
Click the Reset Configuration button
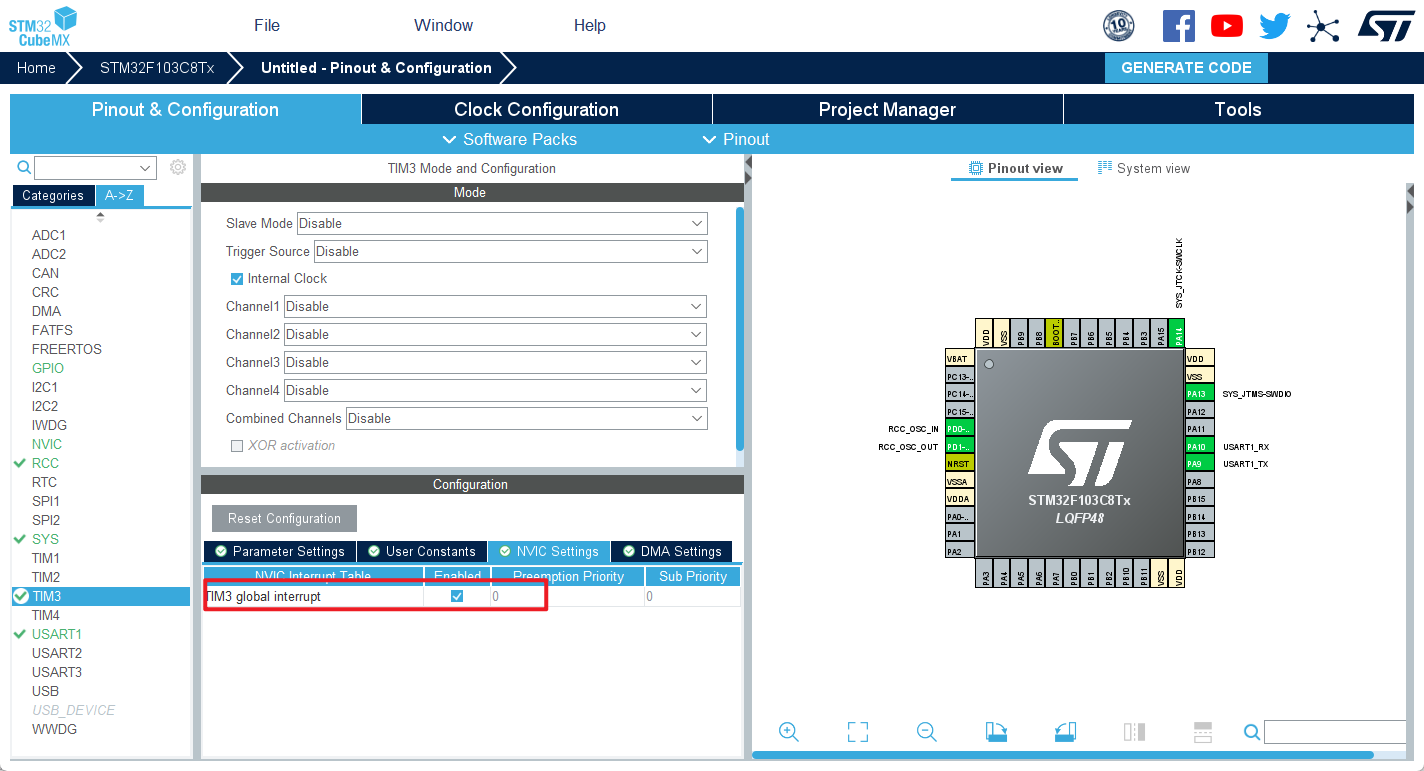pyautogui.click(x=284, y=518)
